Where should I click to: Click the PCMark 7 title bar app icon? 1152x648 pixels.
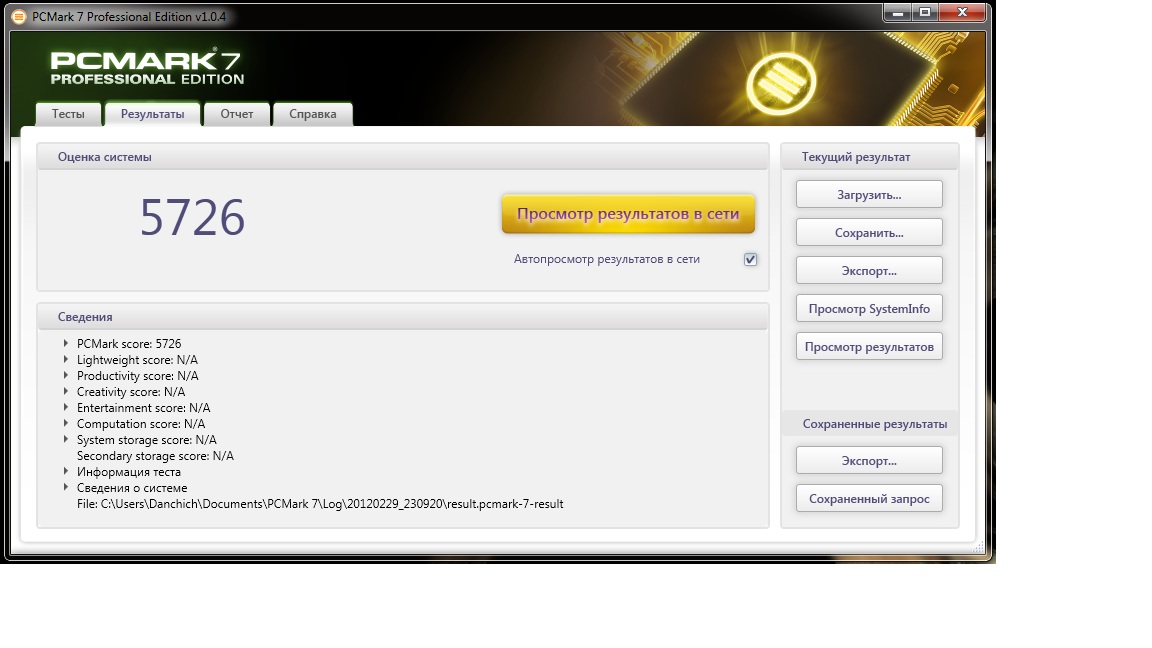click(x=19, y=16)
